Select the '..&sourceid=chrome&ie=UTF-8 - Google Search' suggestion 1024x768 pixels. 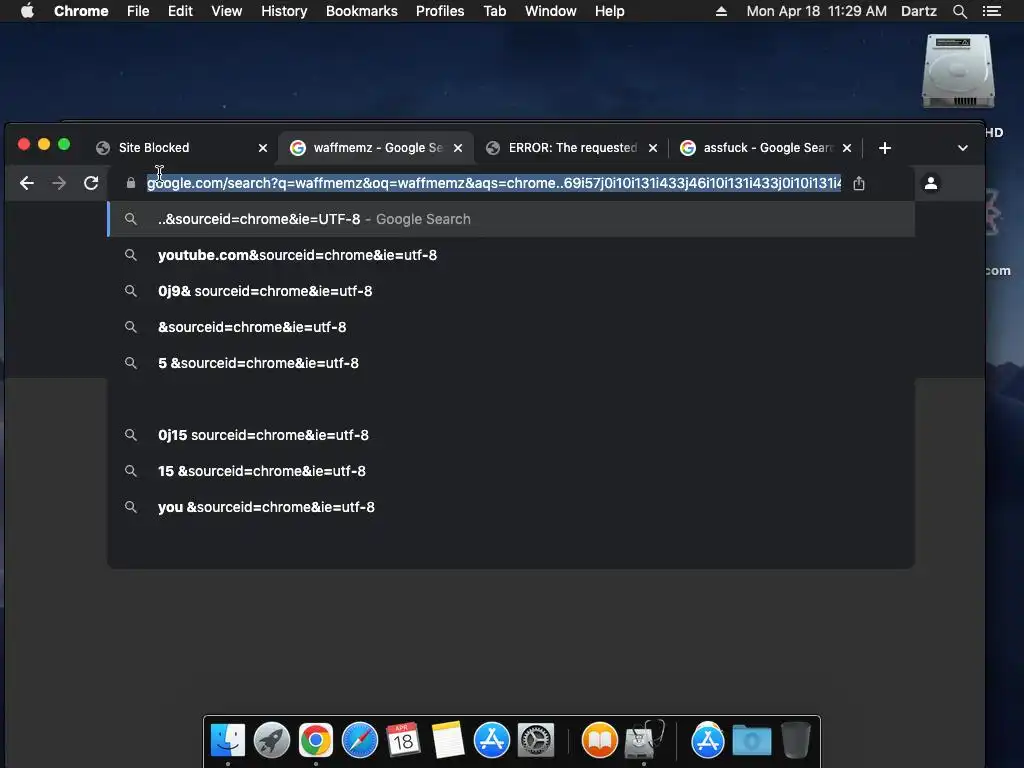pos(511,219)
